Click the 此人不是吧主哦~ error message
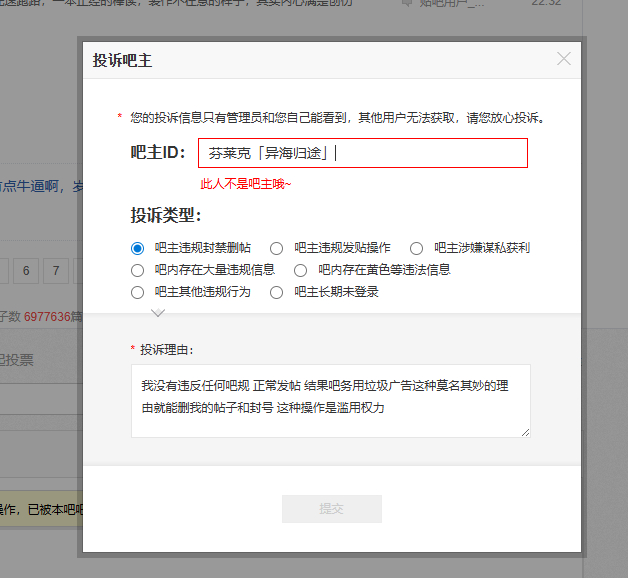 pyautogui.click(x=246, y=184)
